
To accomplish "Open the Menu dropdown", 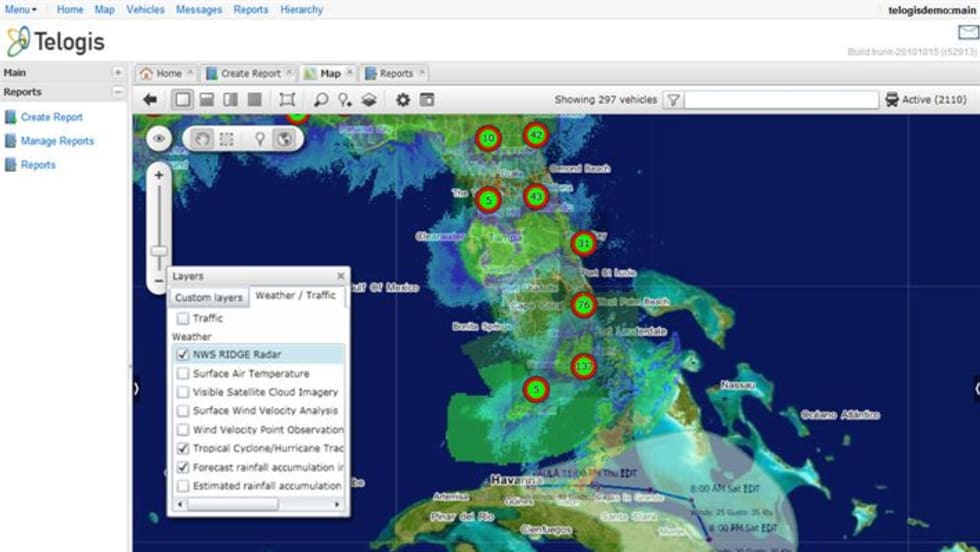I will [x=21, y=9].
